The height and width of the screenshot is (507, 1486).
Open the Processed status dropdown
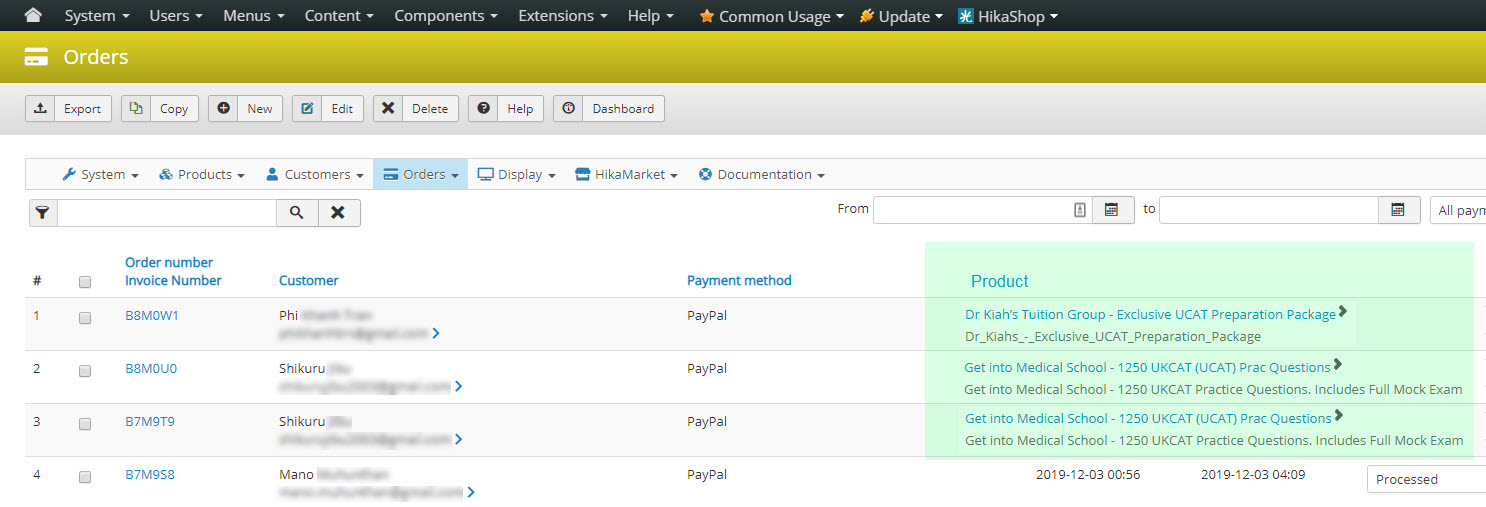click(1425, 479)
